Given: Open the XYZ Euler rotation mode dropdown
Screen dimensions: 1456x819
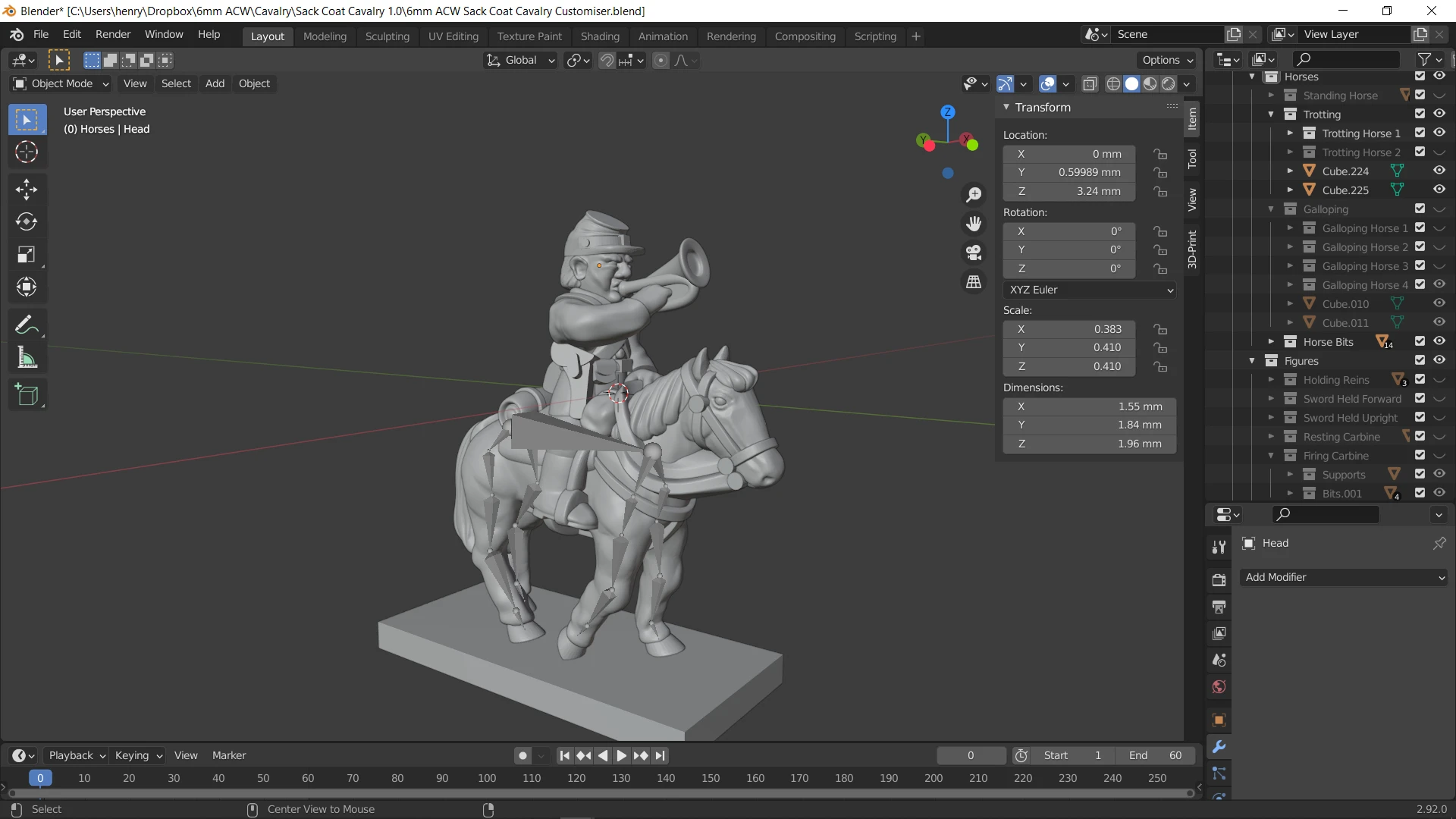Looking at the screenshot, I should (1090, 290).
